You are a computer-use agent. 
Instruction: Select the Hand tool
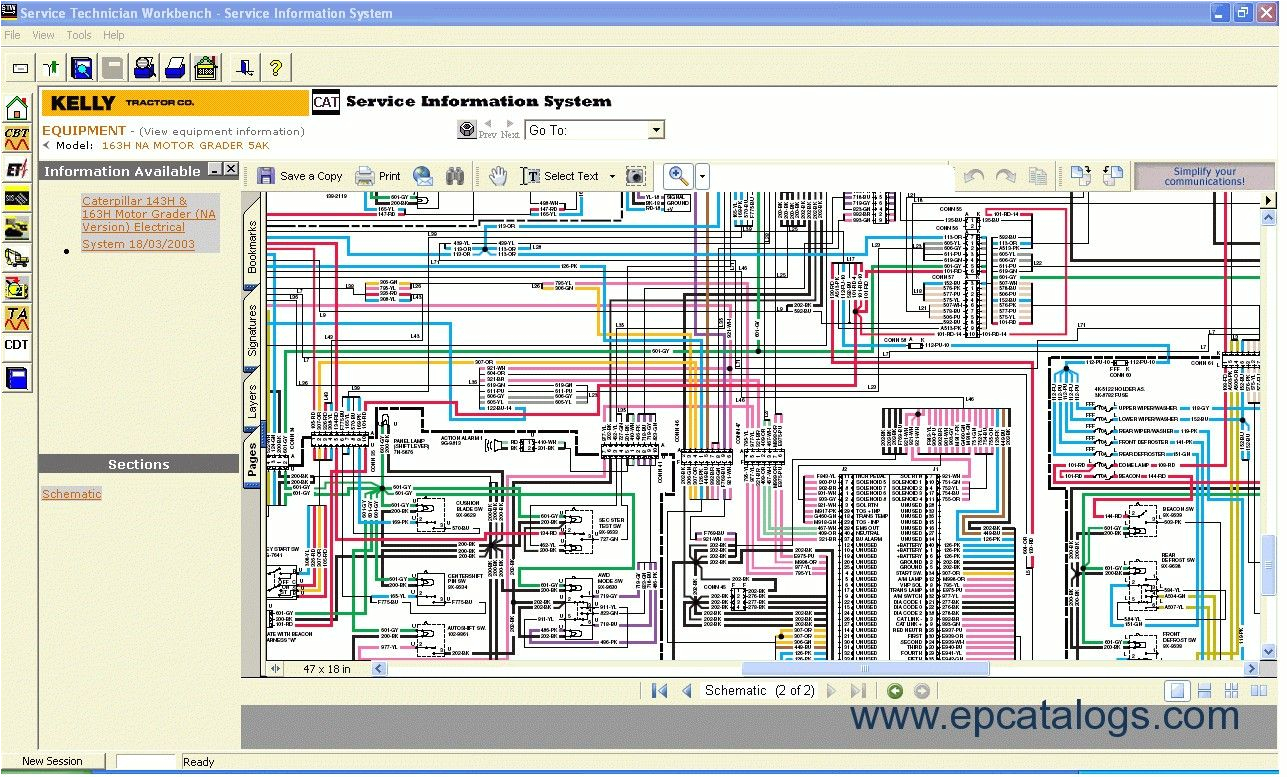coord(497,176)
